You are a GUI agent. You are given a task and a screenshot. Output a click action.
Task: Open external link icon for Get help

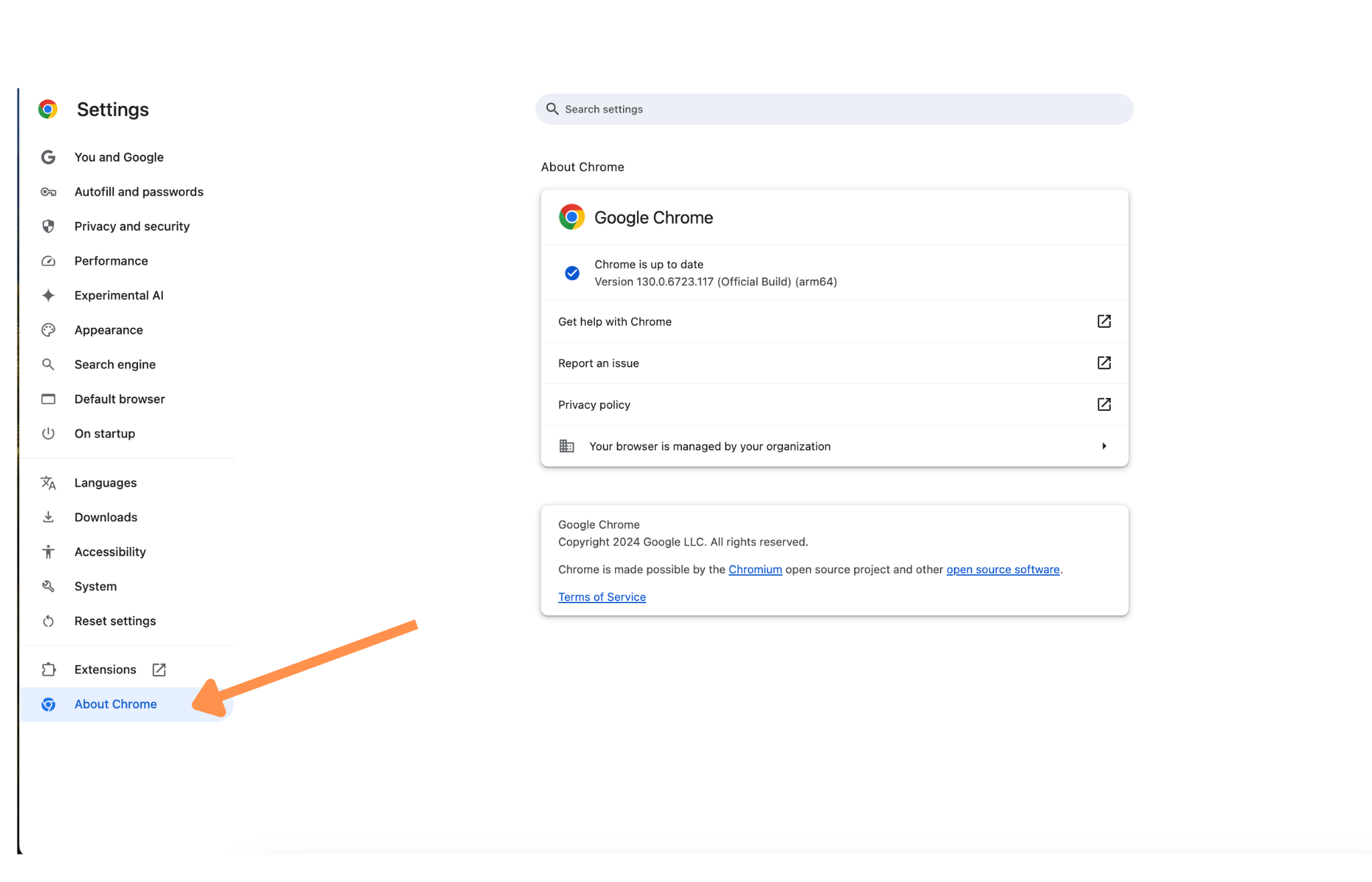(1104, 321)
